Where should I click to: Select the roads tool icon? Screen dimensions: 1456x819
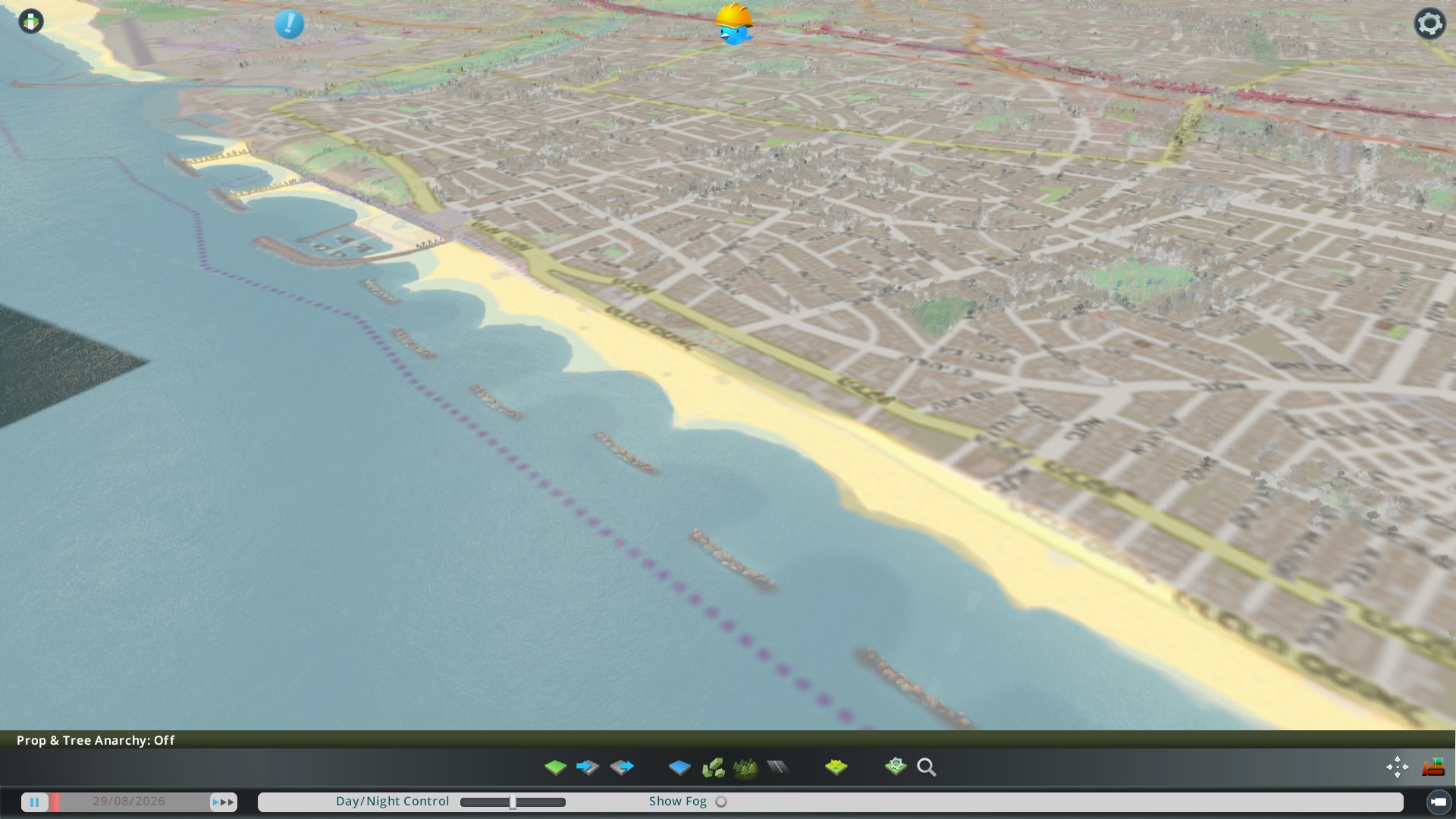[778, 767]
